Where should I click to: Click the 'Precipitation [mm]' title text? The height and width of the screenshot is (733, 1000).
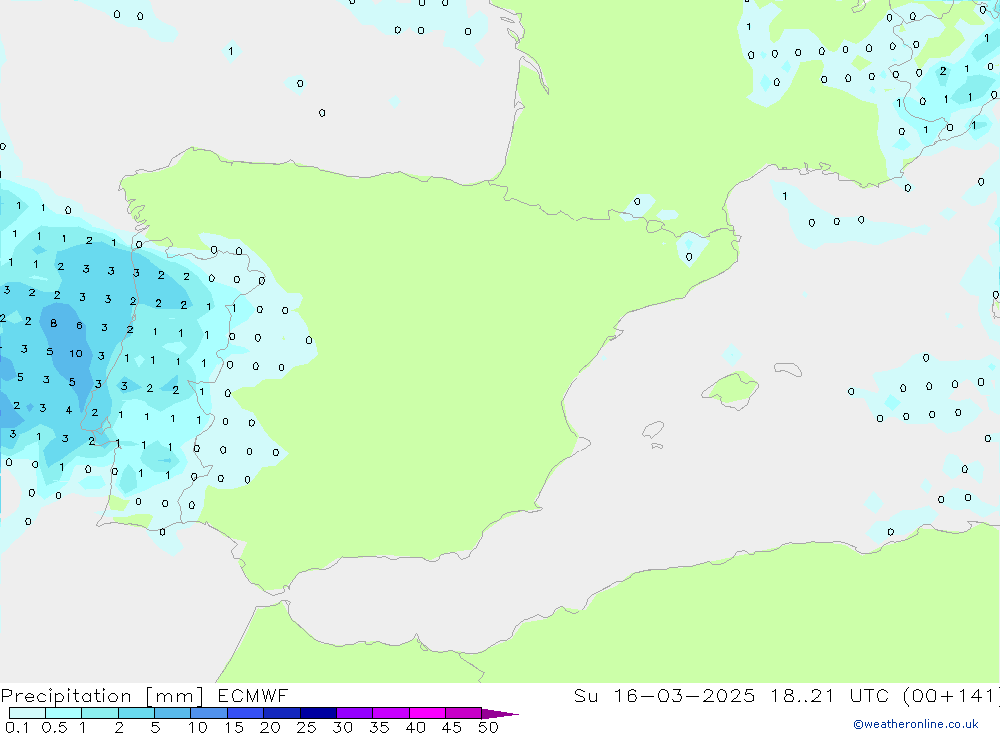(x=103, y=696)
